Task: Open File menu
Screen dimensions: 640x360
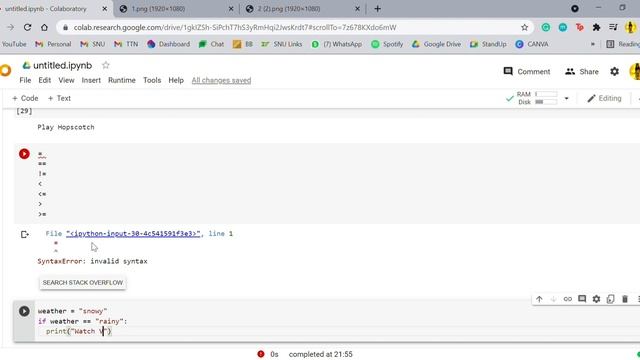Action: click(25, 80)
